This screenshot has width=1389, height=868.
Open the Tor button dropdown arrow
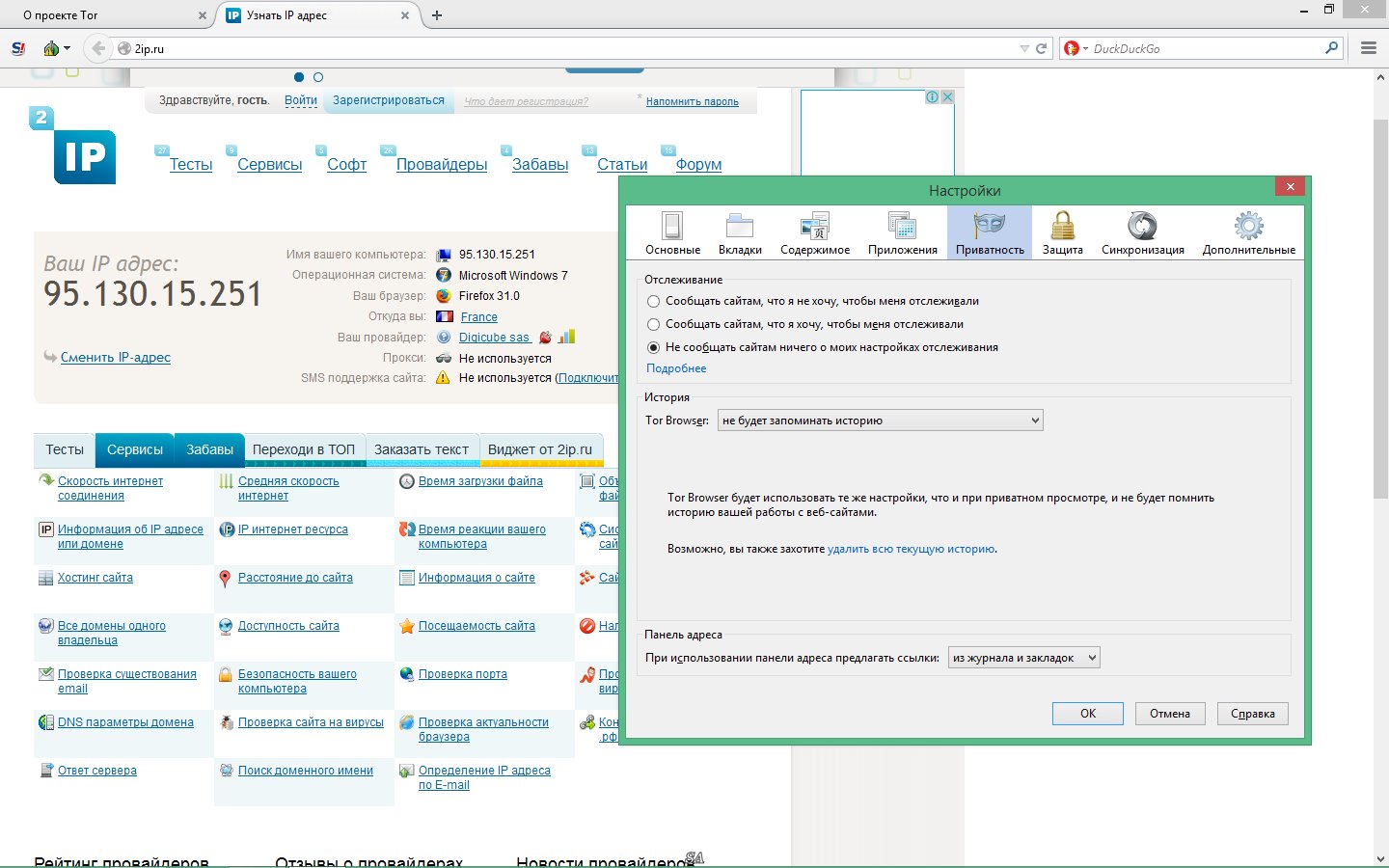(x=67, y=48)
